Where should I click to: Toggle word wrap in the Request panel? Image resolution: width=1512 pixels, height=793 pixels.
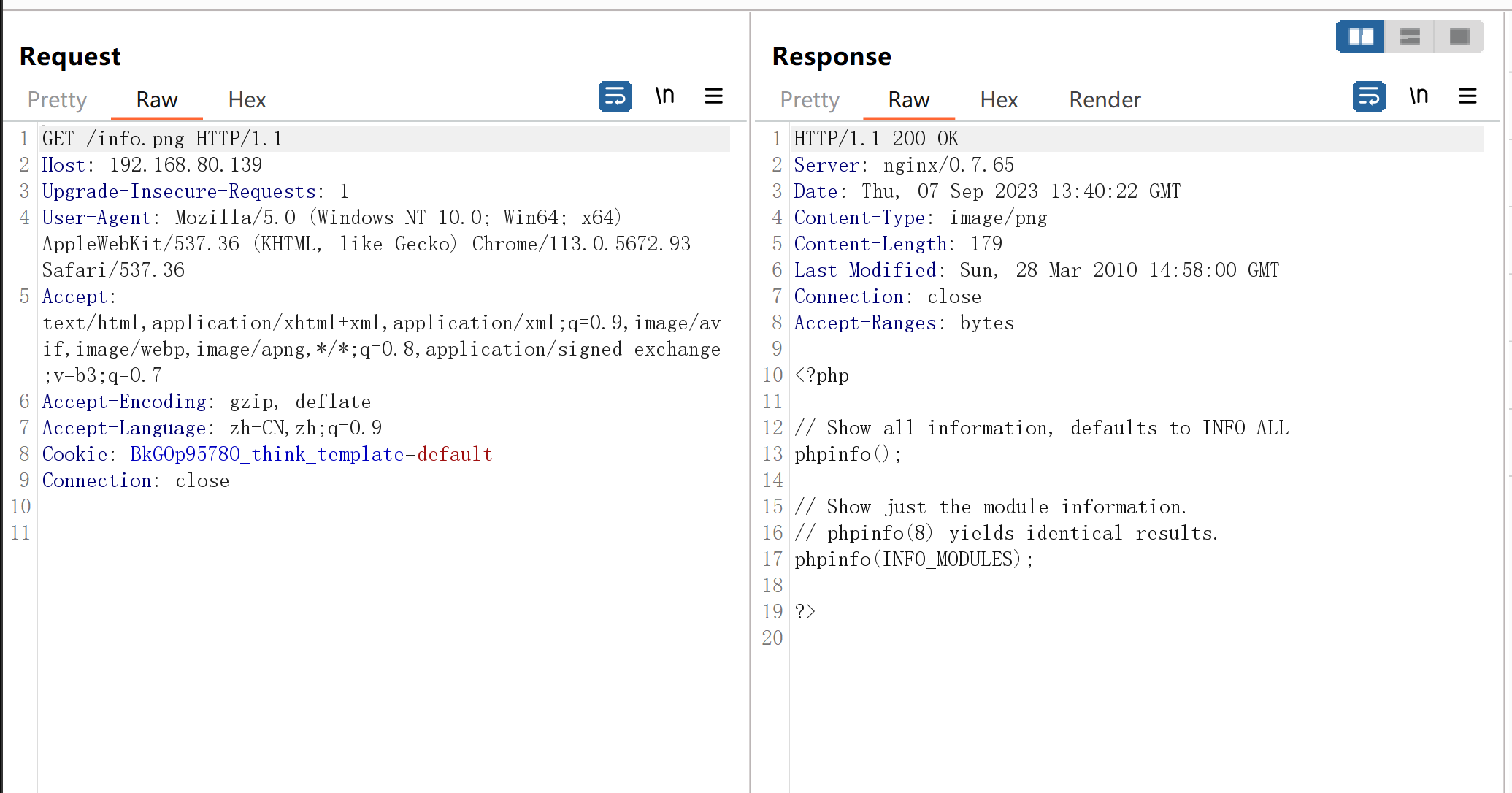click(x=615, y=96)
